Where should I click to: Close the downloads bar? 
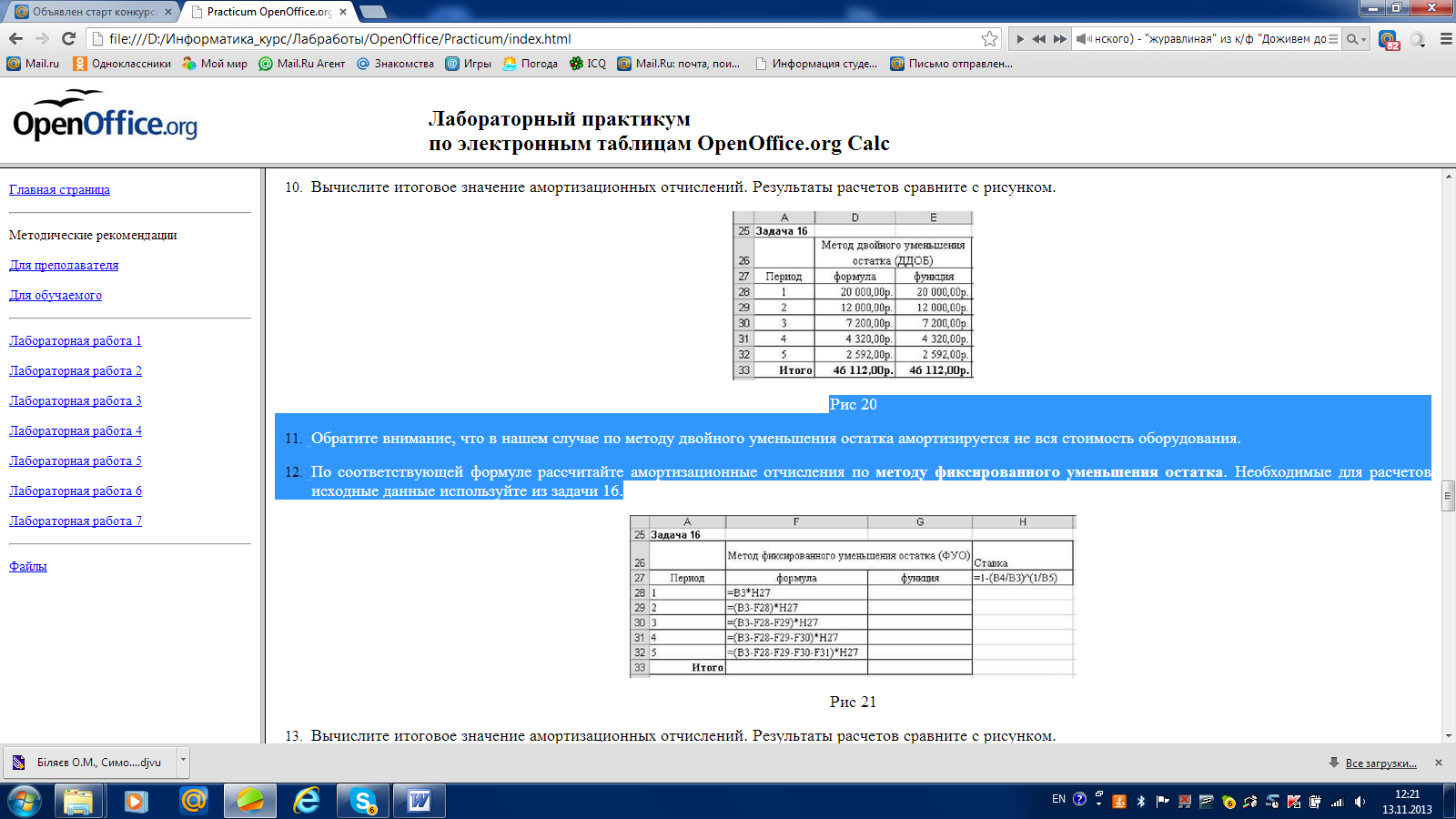tap(1439, 763)
